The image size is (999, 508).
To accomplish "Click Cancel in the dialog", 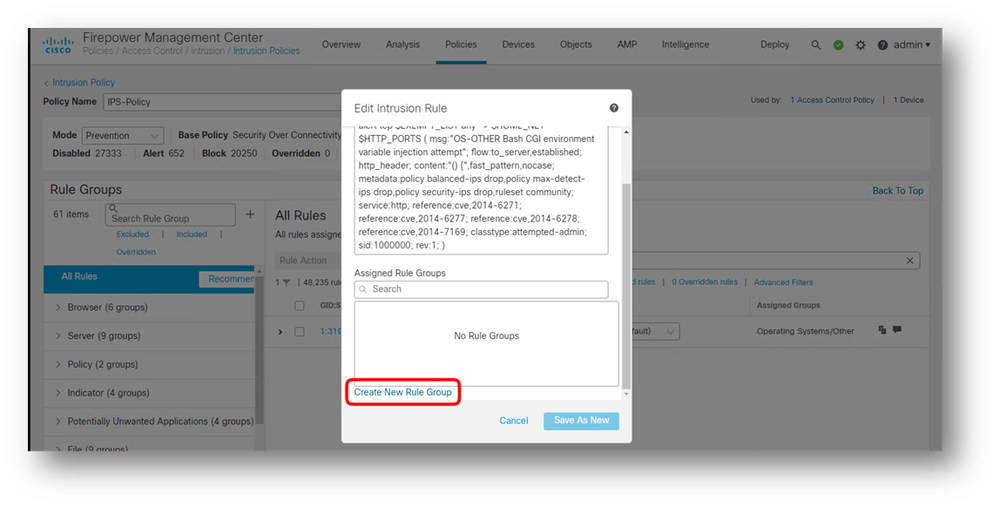I will point(514,421).
